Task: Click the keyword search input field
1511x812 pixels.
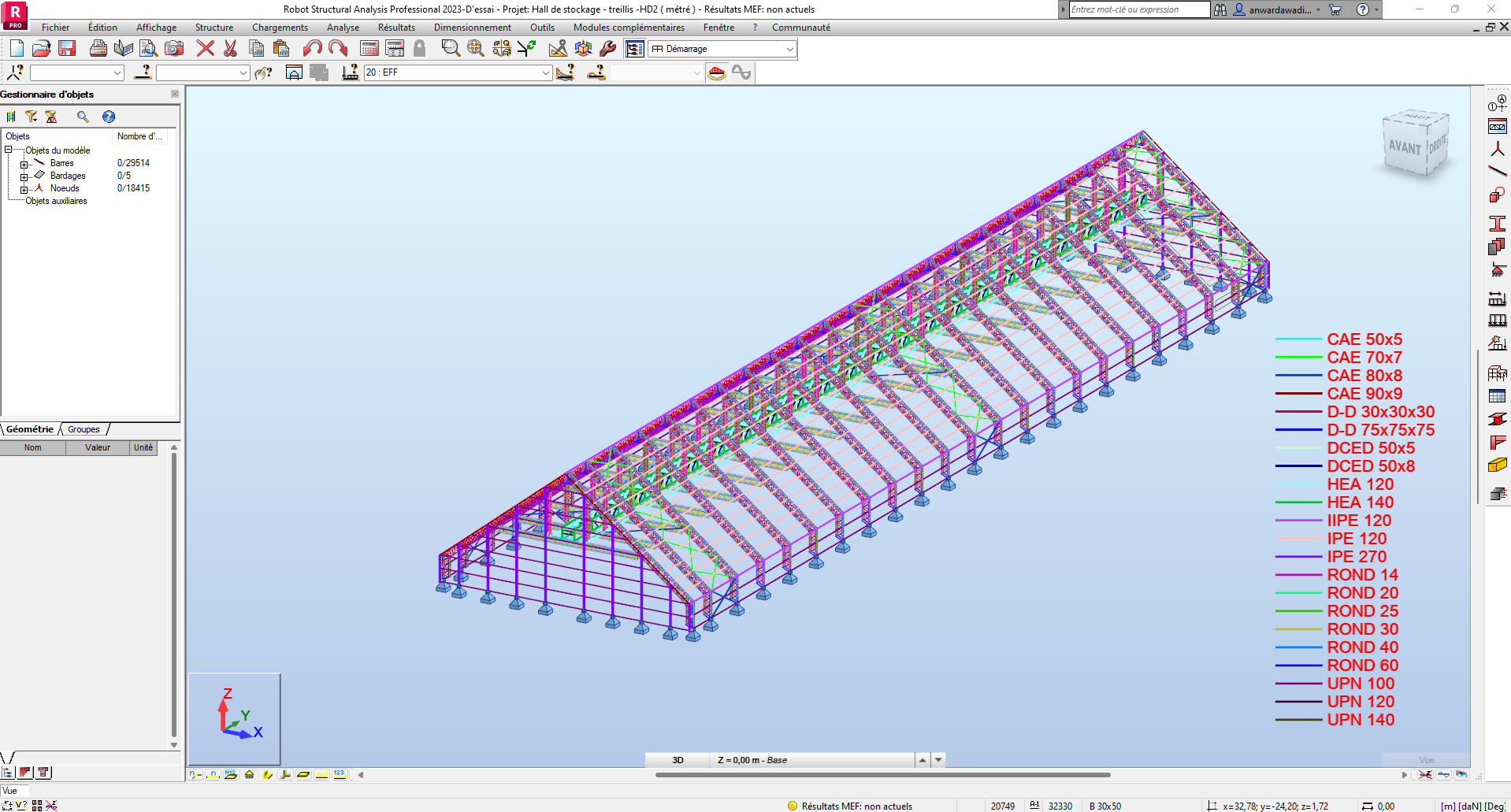Action: tap(1138, 9)
